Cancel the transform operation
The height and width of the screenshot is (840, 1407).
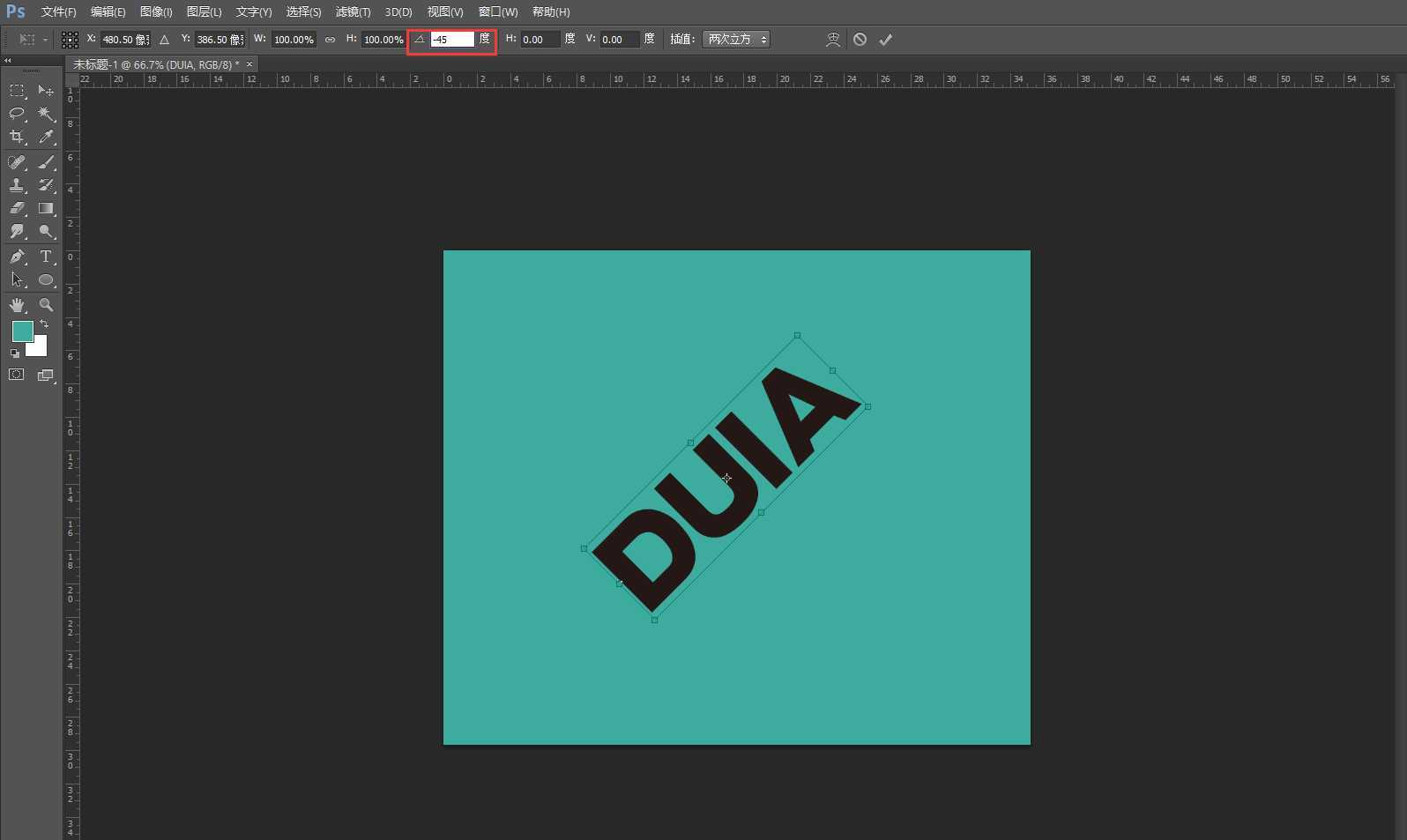coord(860,40)
